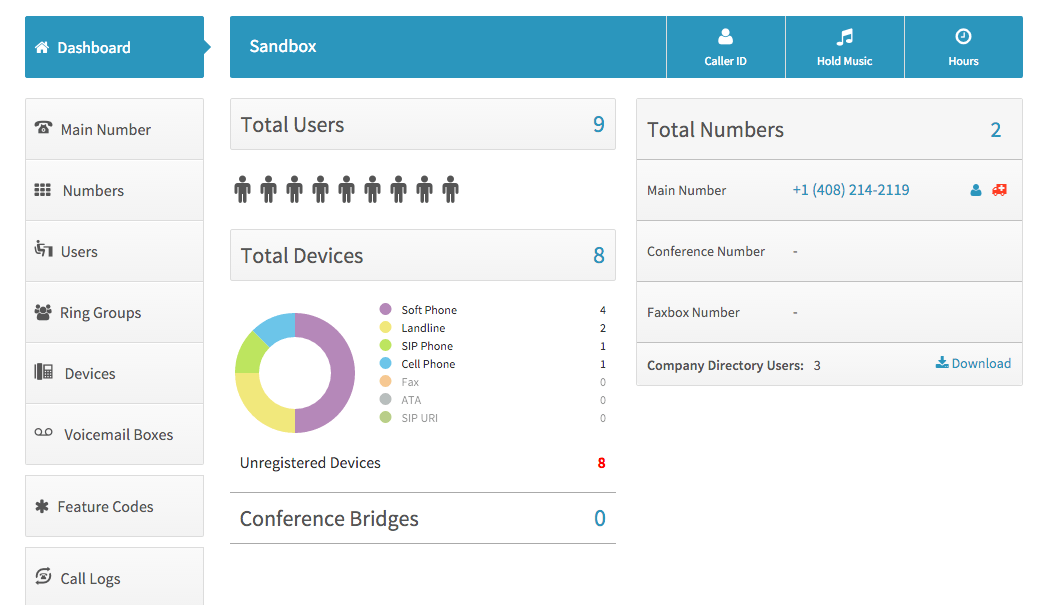Click the red fax icon for Main Number
The height and width of the screenshot is (605, 1048).
point(1000,190)
